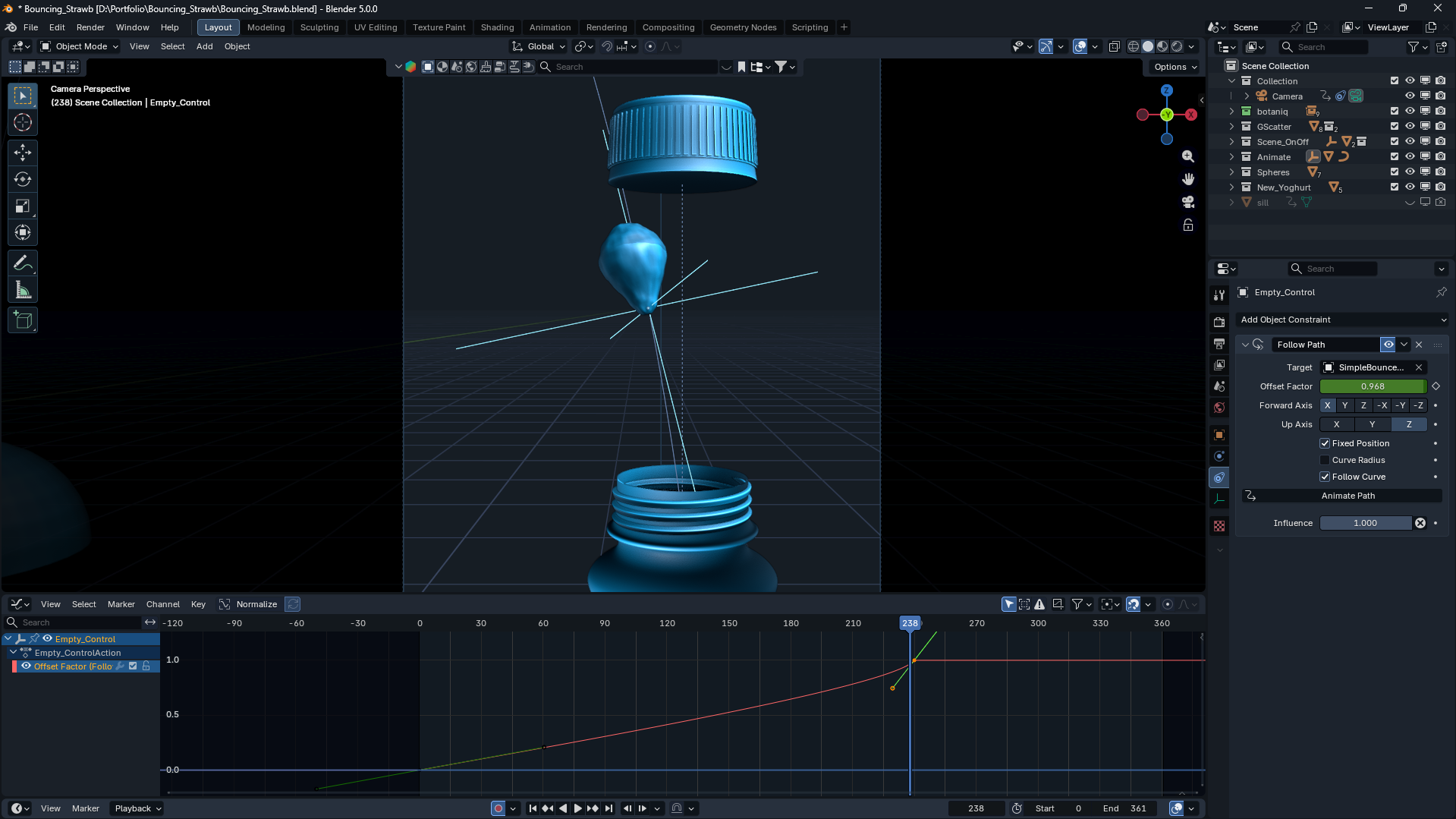
Task: Pick the Annotate pencil tool
Action: tap(23, 263)
